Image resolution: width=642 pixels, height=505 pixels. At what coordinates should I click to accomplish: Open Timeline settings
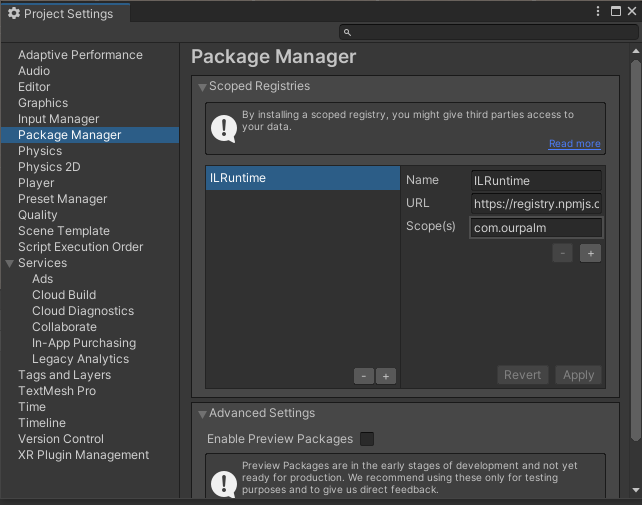click(x=42, y=422)
